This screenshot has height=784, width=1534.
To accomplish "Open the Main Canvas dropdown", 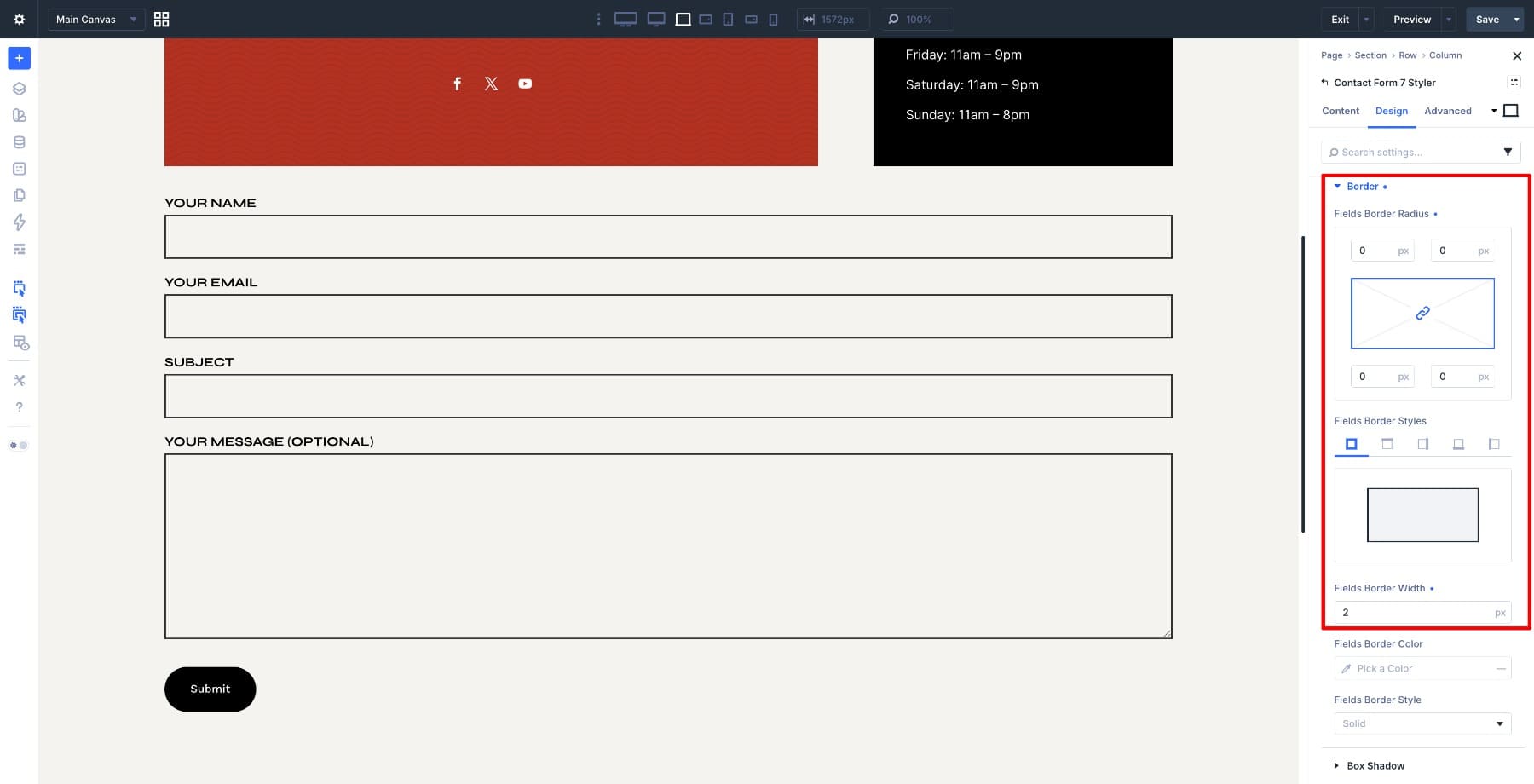I will point(95,19).
